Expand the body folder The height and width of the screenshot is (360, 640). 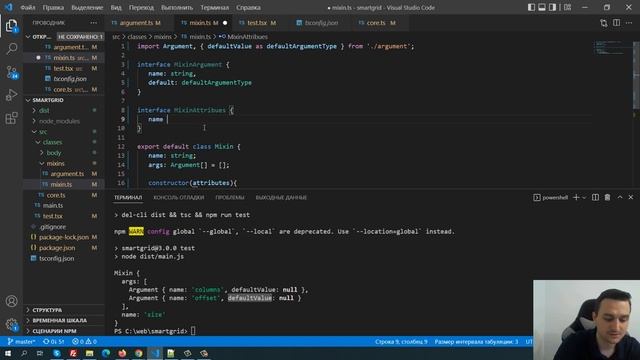coord(64,153)
